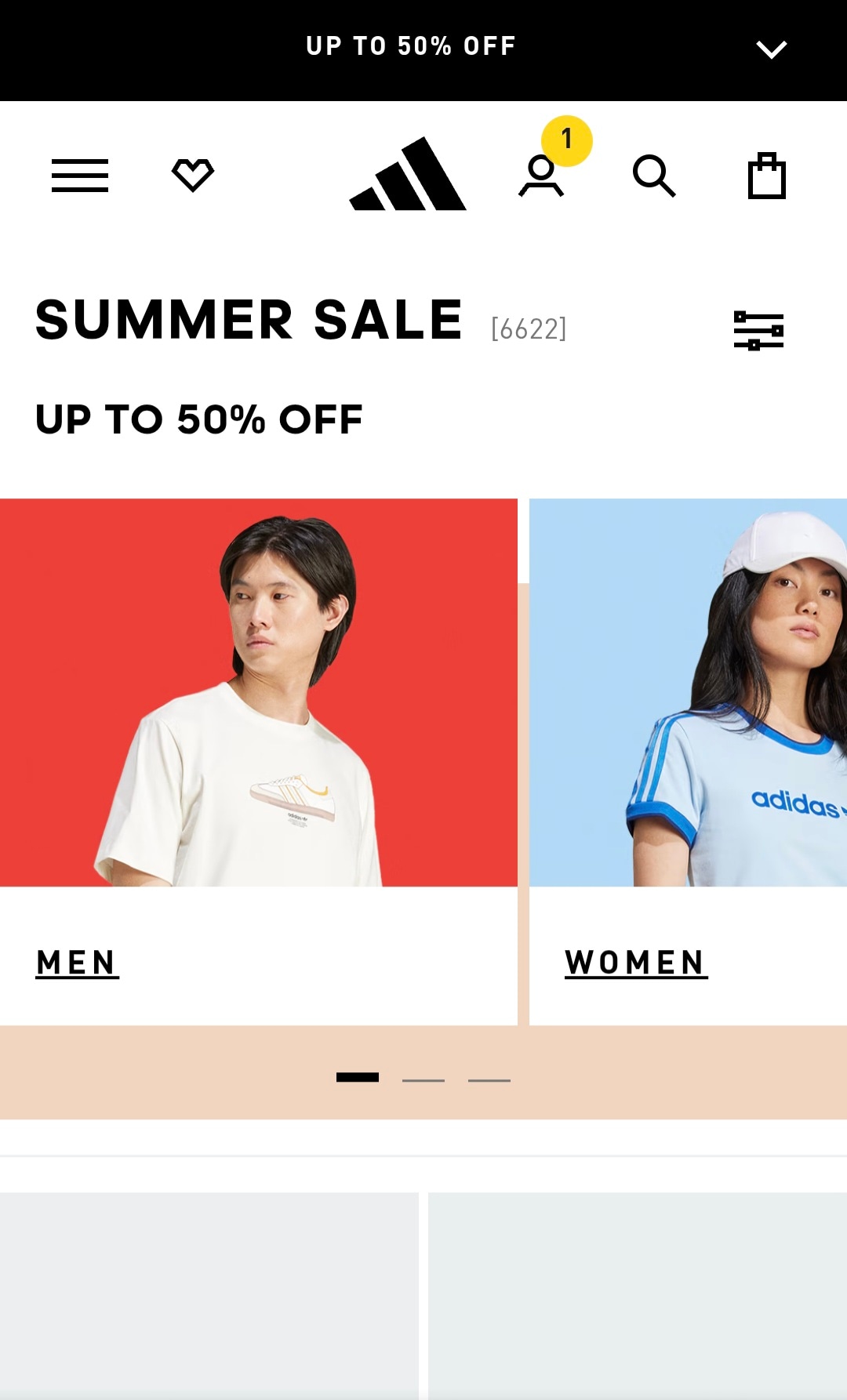Tap the adidas three-stripes logo
Image resolution: width=847 pixels, height=1400 pixels.
click(408, 173)
